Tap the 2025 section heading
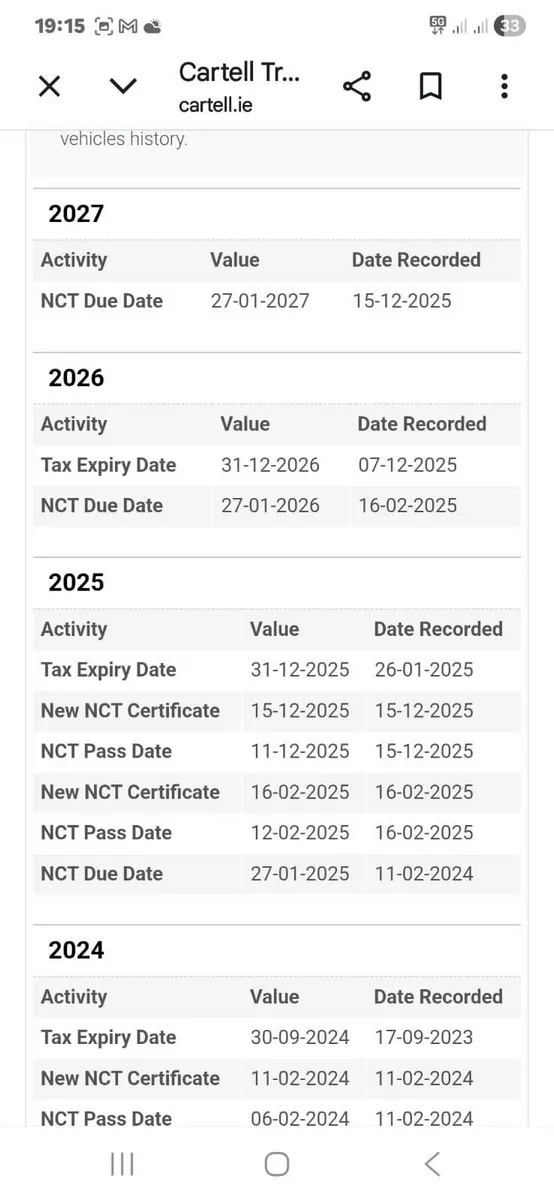This screenshot has width=554, height=1200. (76, 582)
